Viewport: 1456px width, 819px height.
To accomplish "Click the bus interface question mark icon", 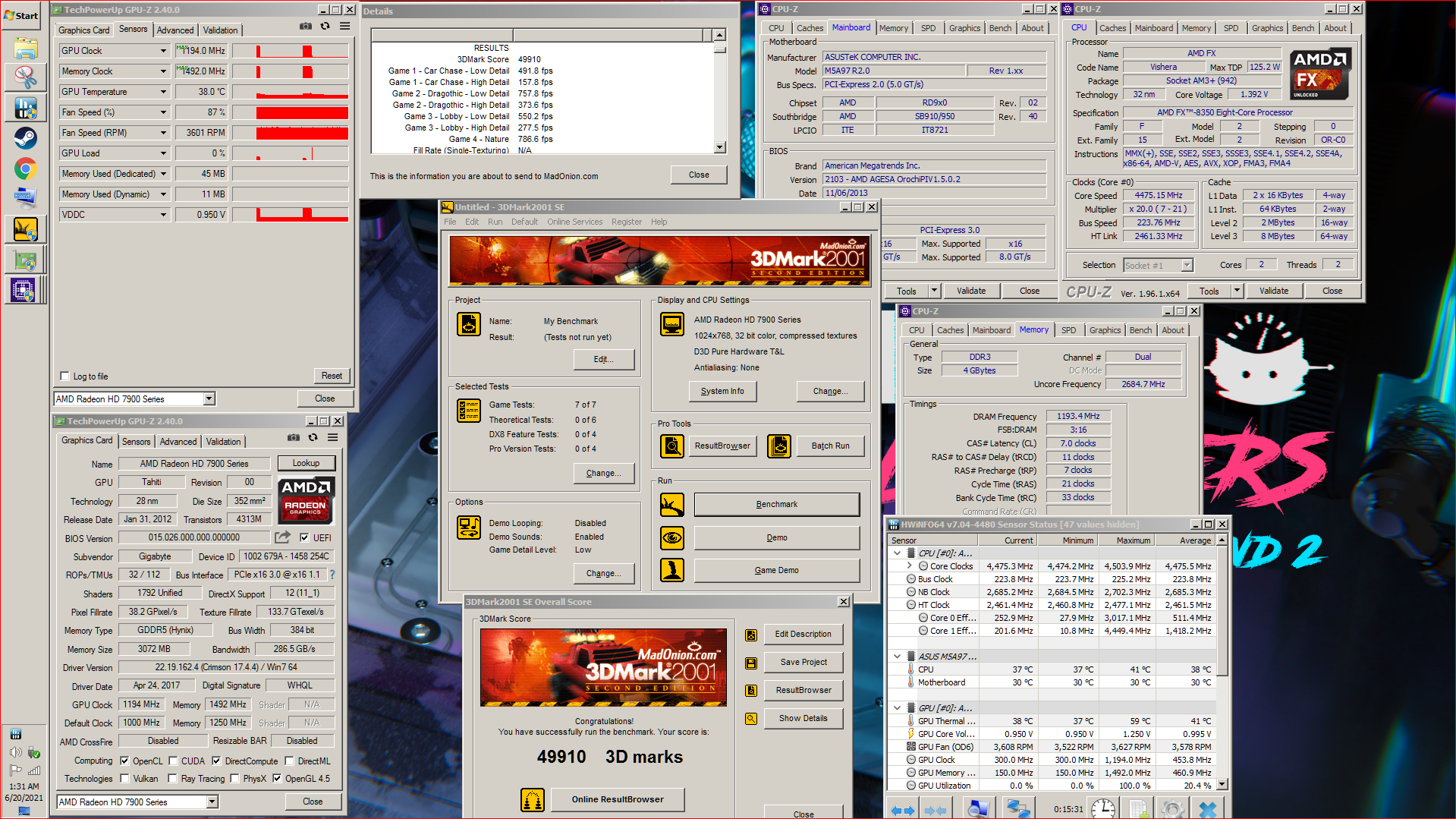I will 332,575.
